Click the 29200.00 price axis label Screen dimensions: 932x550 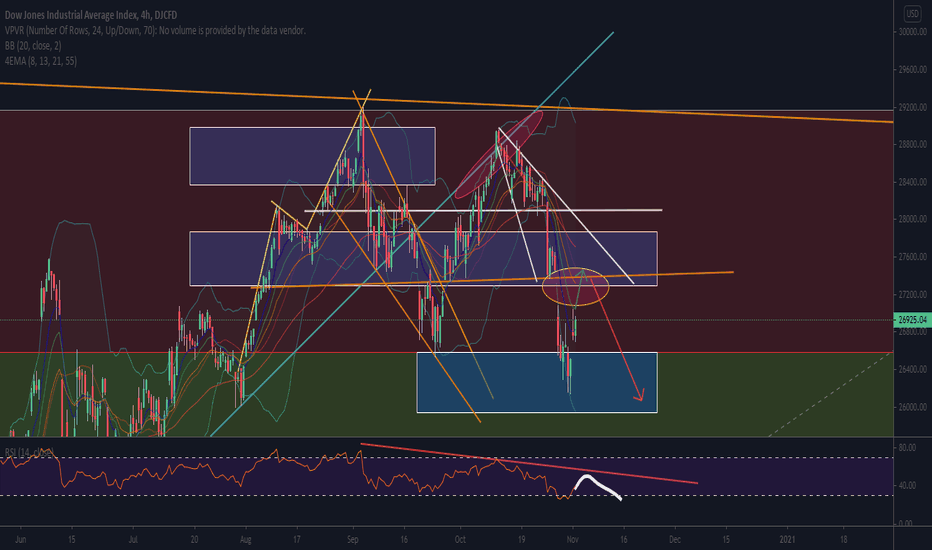point(912,108)
